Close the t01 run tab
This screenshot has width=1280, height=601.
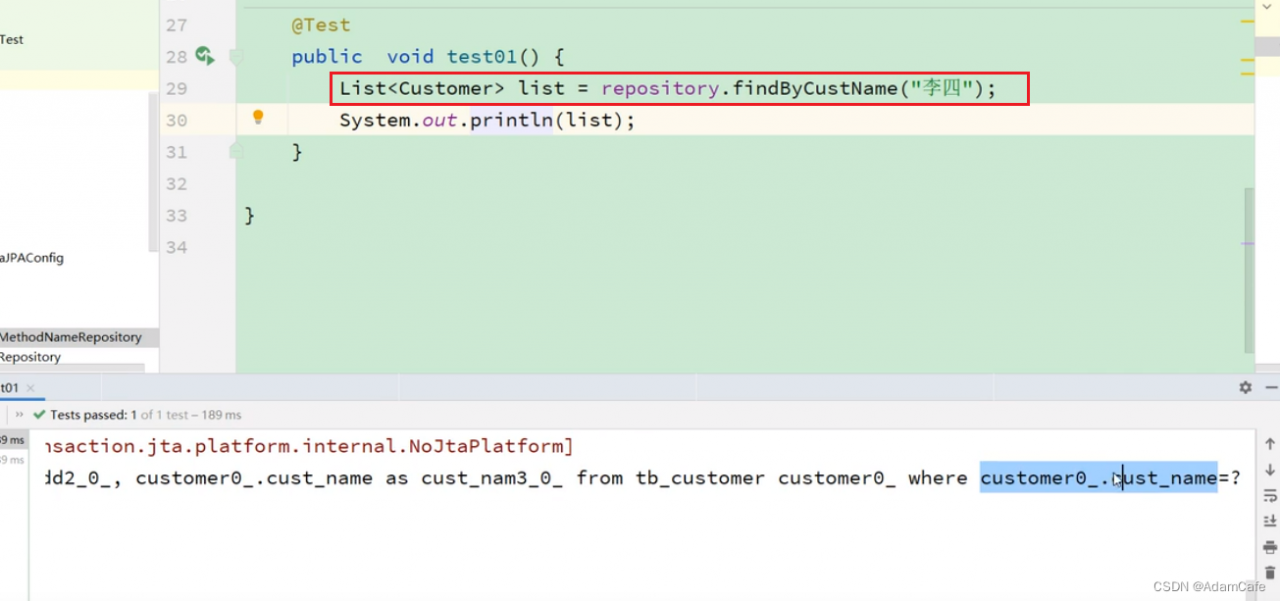[29, 388]
